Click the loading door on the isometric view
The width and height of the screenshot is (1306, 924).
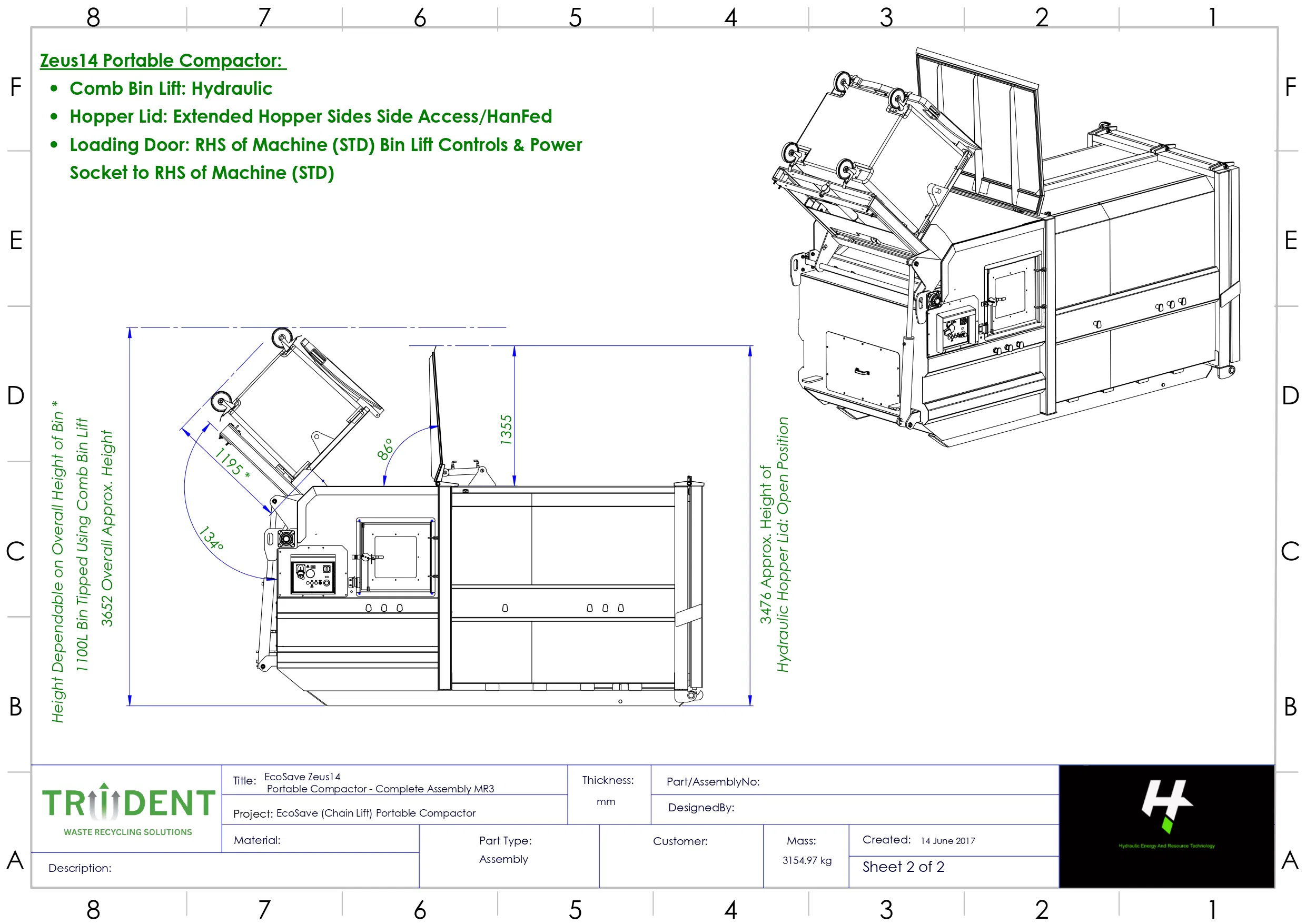(1010, 295)
